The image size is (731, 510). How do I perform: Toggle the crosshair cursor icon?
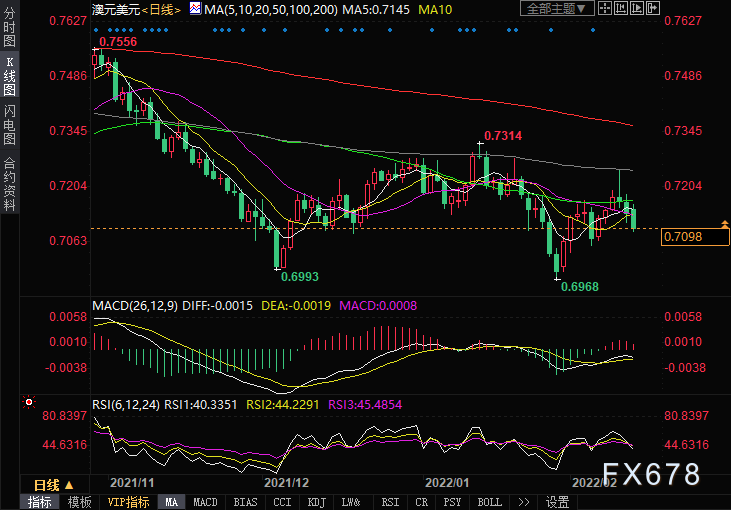(x=605, y=8)
